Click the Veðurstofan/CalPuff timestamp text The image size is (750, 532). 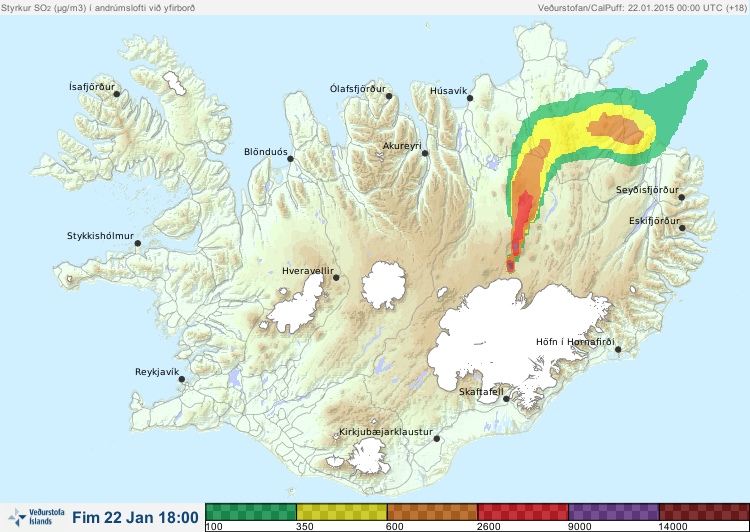pos(641,8)
